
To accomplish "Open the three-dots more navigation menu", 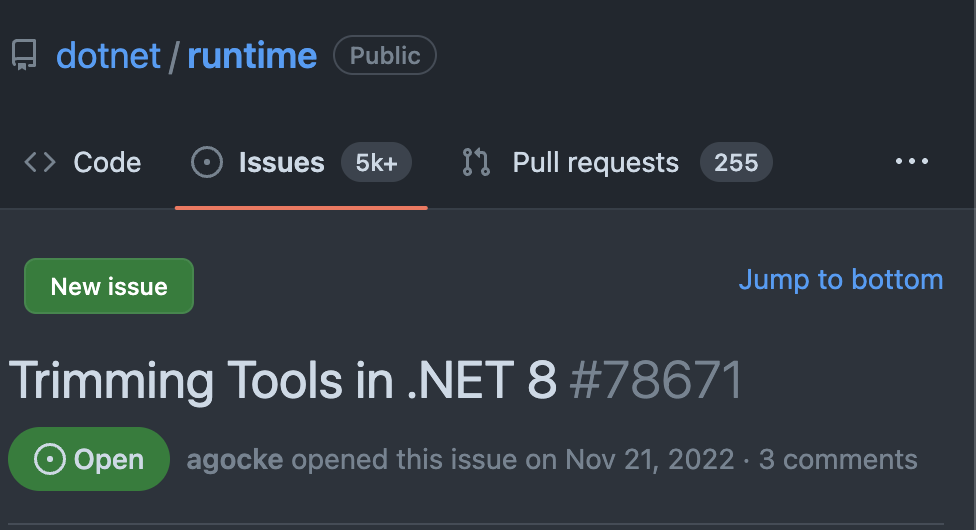I will pos(912,162).
